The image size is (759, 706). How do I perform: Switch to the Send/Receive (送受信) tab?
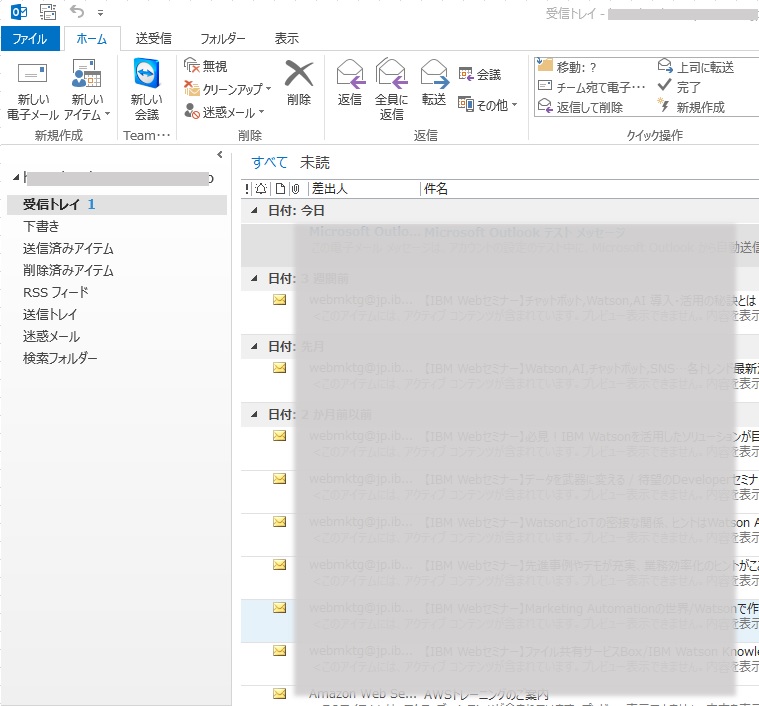pos(153,38)
